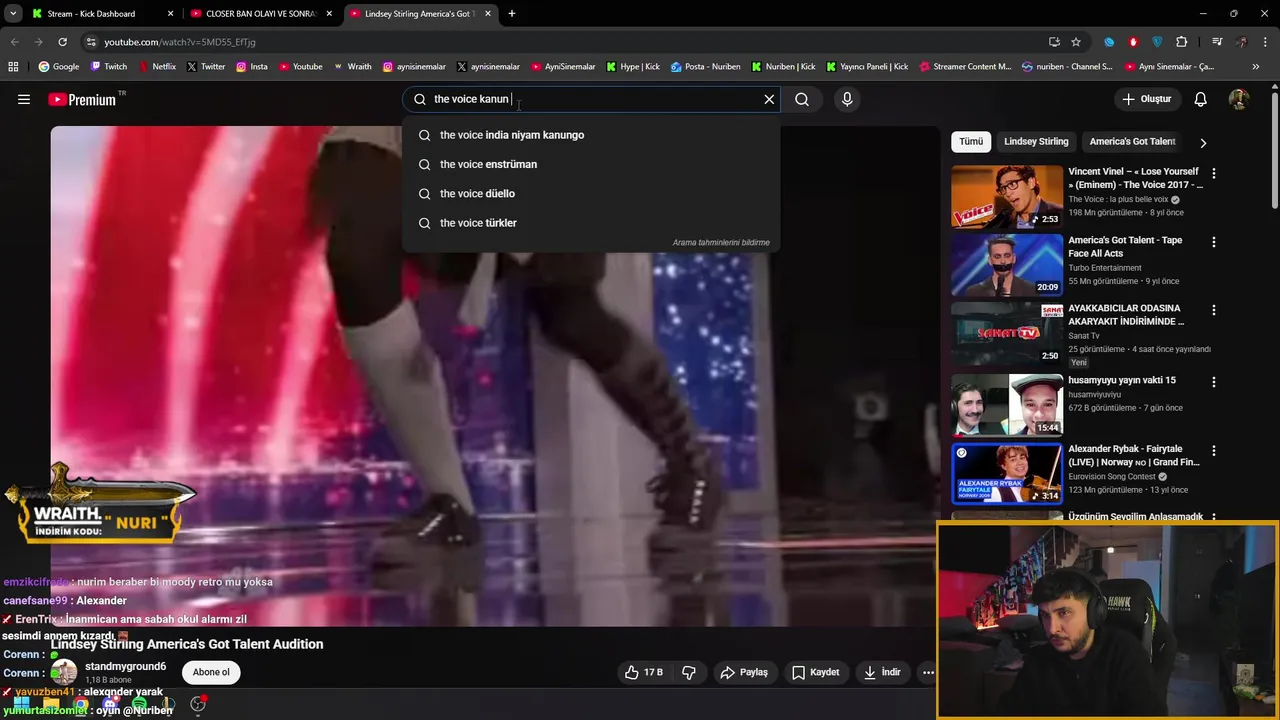Screen dimensions: 1280x720
Task: Choose suggestion 'the voice india niyam kanungo'
Action: pyautogui.click(x=591, y=135)
